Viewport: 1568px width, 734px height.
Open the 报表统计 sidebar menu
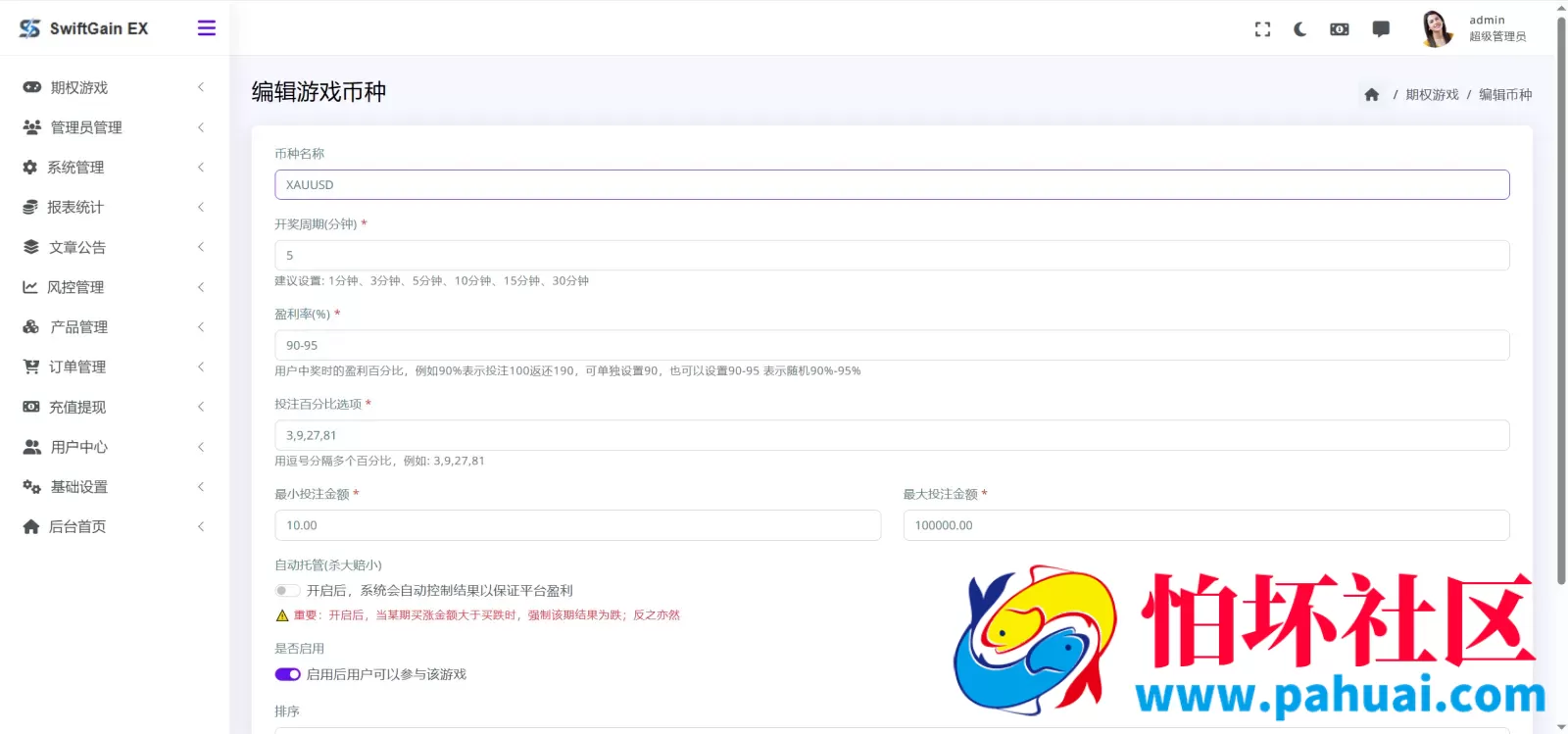tap(115, 207)
